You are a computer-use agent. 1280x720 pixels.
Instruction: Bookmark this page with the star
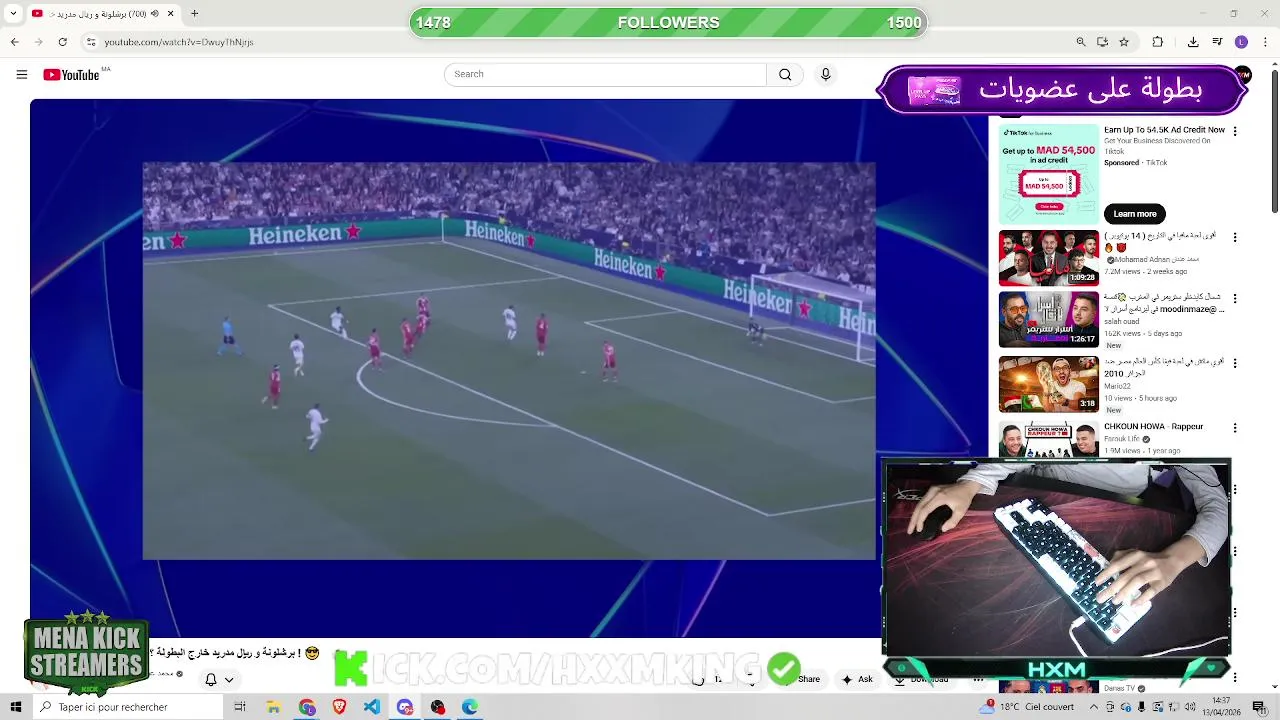[1124, 42]
